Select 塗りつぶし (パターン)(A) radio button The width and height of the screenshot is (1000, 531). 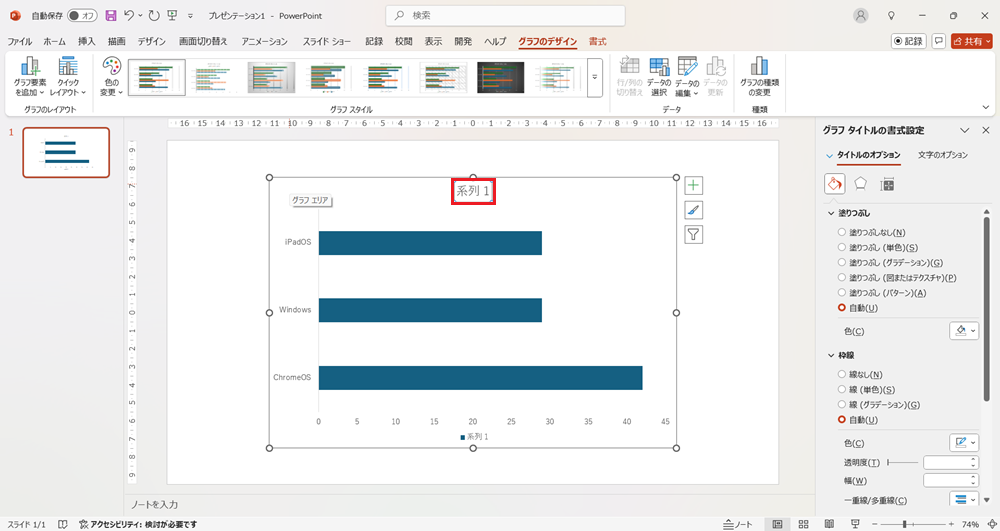click(842, 293)
